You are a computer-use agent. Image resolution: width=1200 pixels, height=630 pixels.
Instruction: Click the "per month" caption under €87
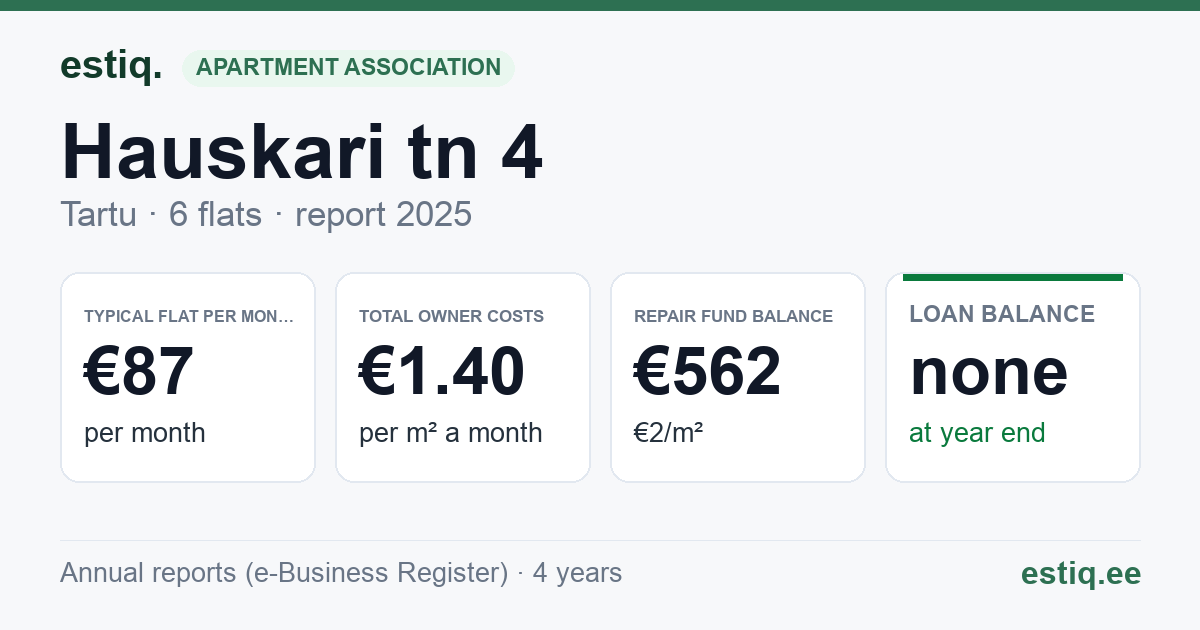[x=145, y=433]
